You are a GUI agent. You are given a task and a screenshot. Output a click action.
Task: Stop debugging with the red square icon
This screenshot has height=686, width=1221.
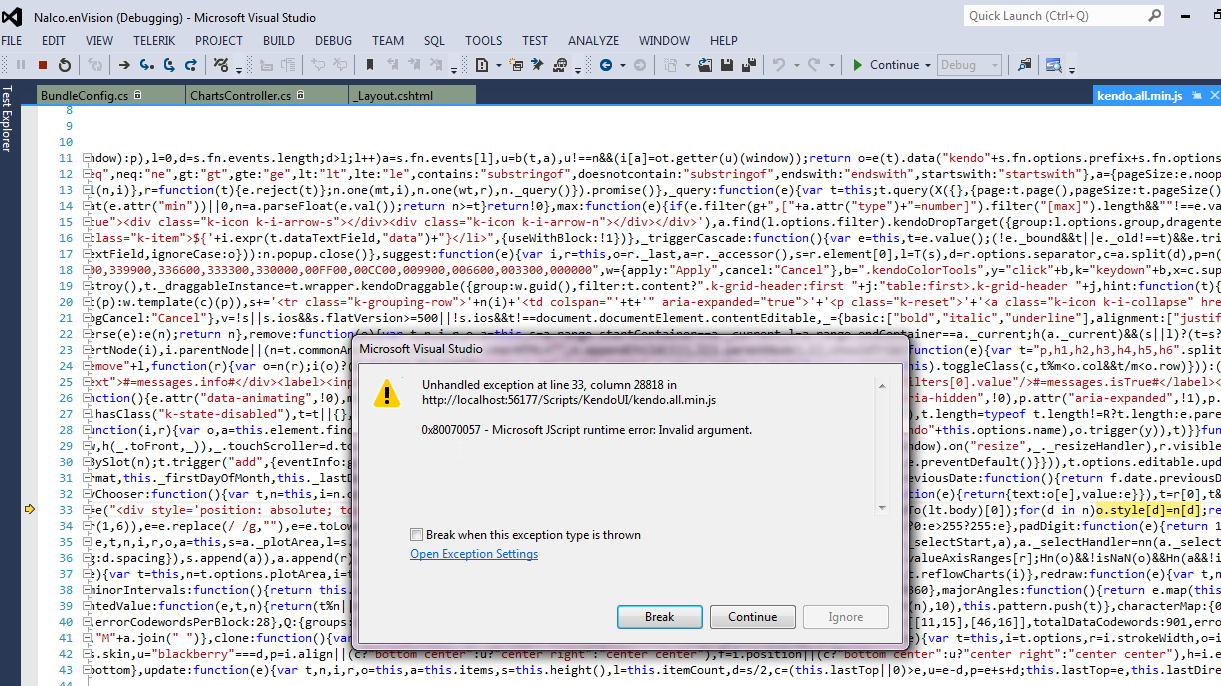point(43,65)
